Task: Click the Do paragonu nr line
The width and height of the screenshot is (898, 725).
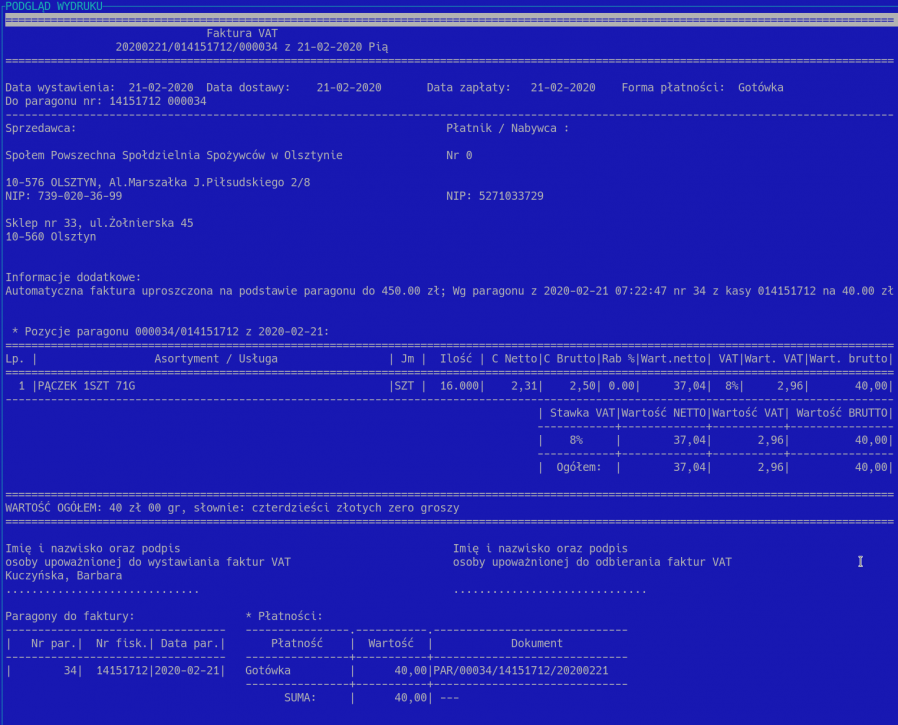Action: pyautogui.click(x=106, y=101)
